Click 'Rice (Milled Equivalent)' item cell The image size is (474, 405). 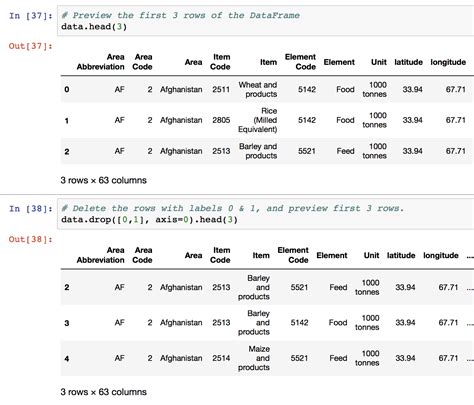click(x=258, y=120)
